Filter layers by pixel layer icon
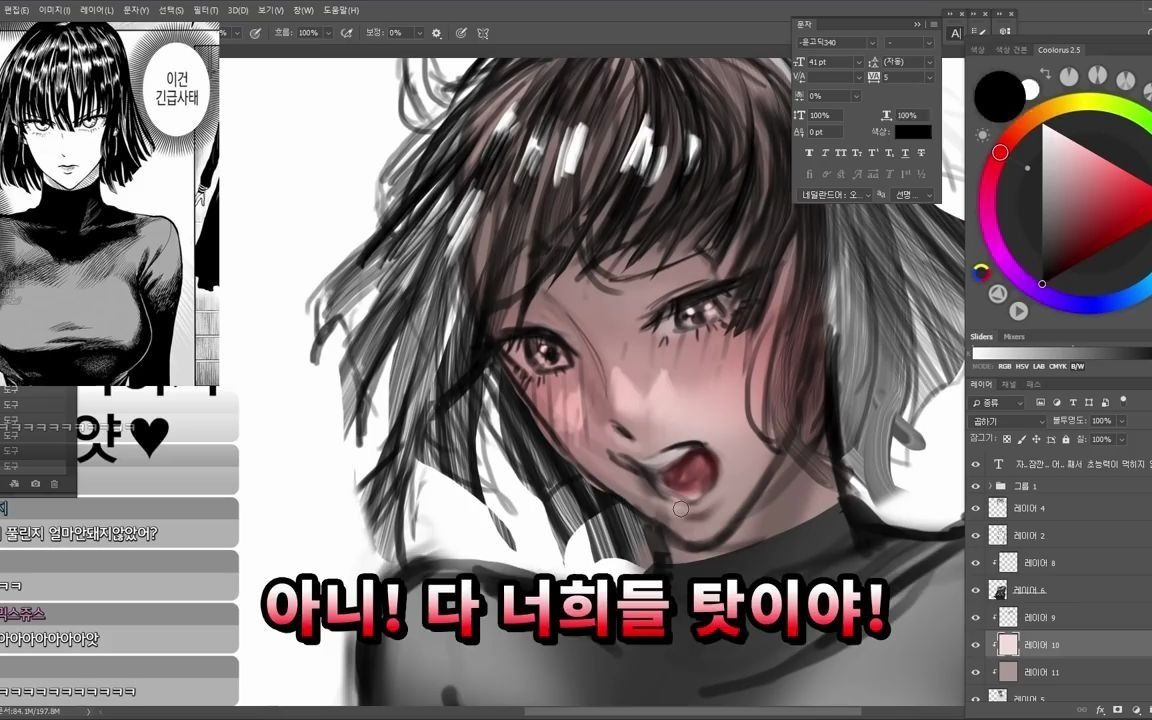The image size is (1152, 720). [x=1040, y=403]
